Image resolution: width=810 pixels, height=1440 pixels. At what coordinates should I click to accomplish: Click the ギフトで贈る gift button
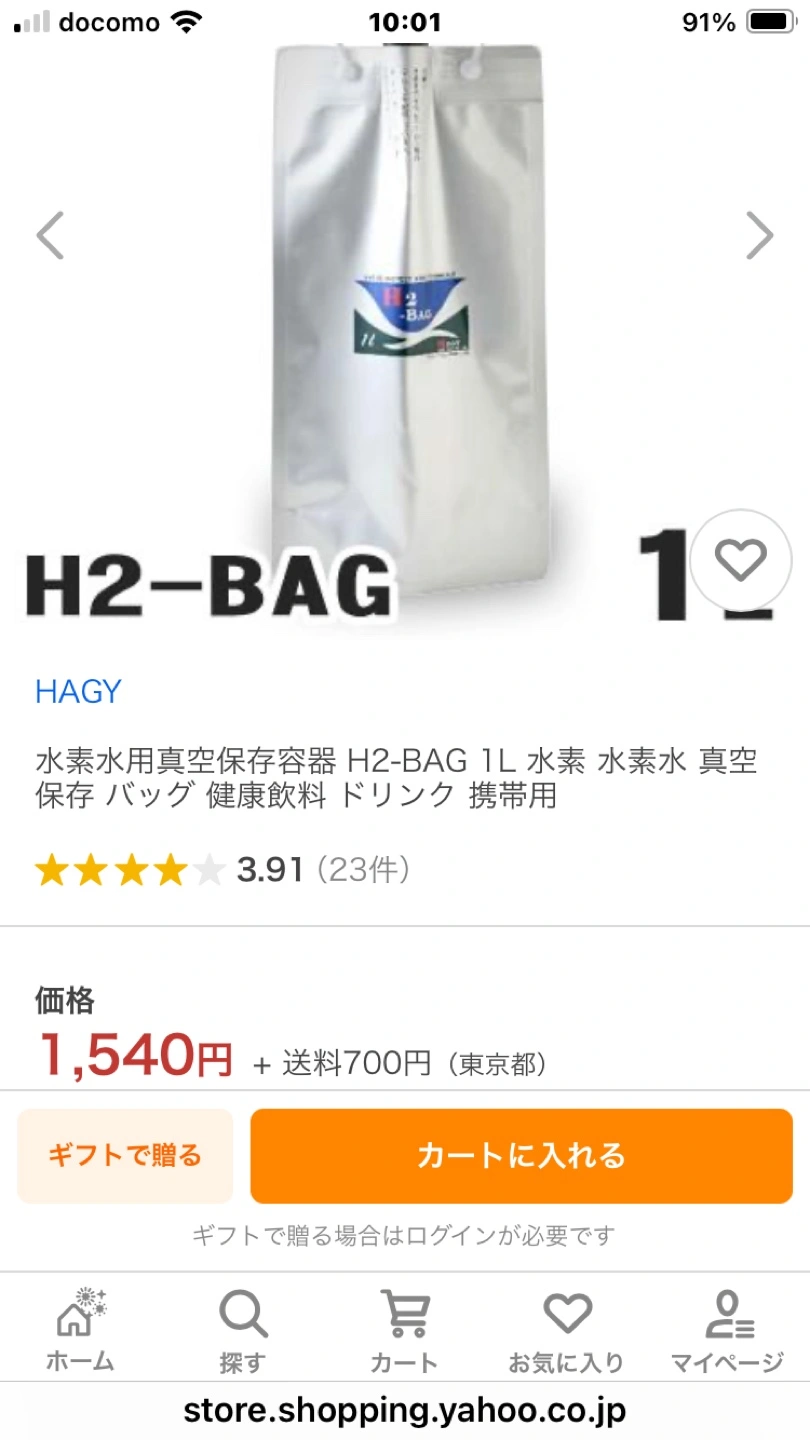(x=125, y=1156)
